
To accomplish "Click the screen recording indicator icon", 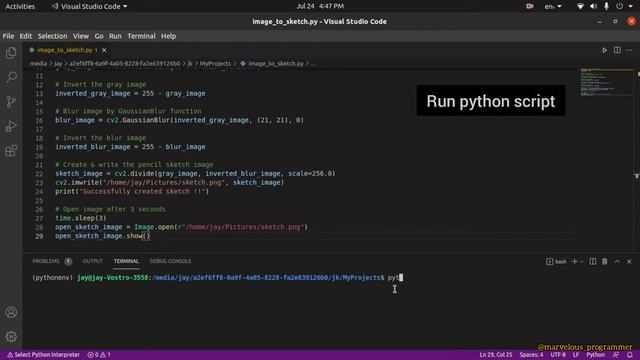I will click(530, 7).
